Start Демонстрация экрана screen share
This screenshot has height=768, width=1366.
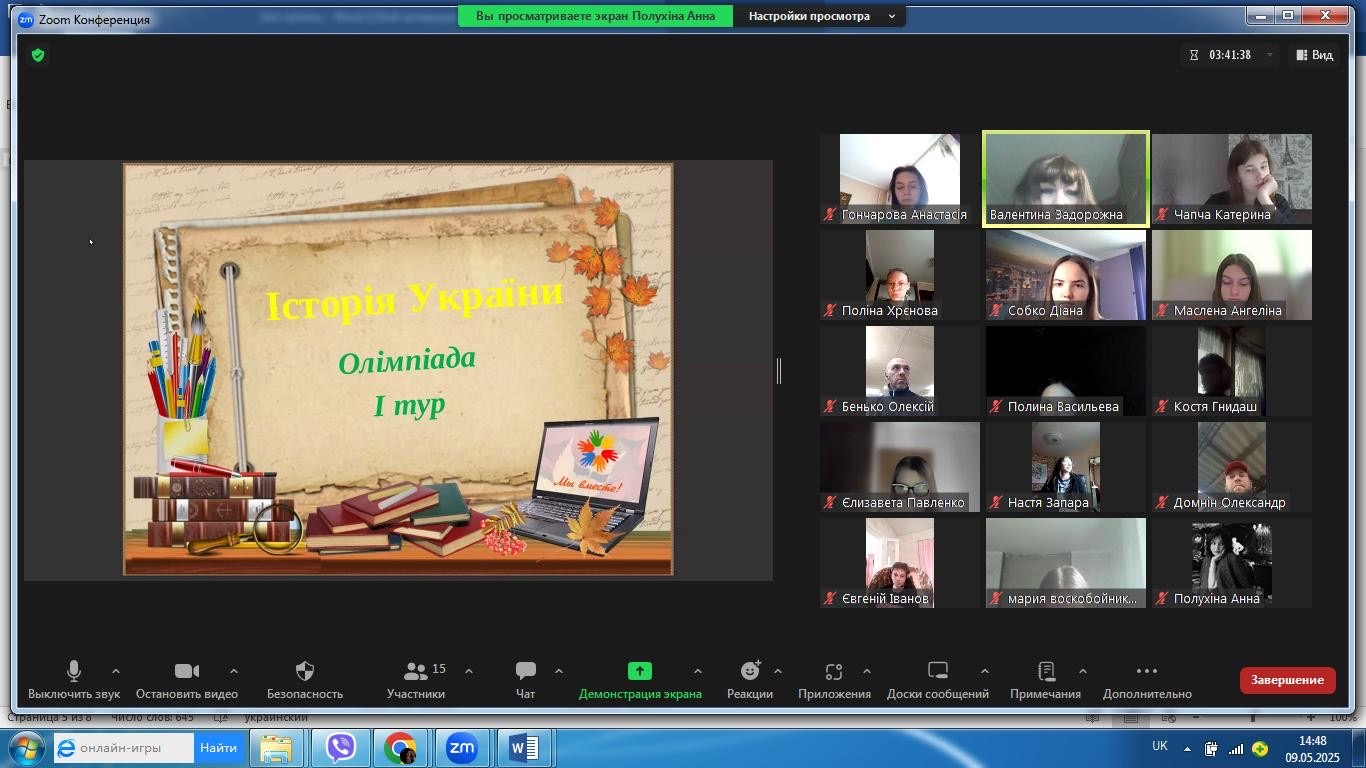click(640, 680)
